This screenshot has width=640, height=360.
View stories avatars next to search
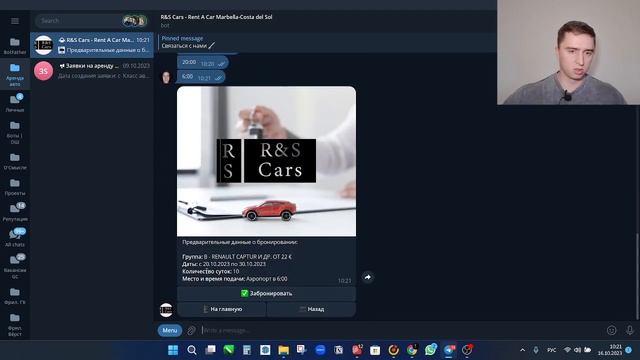click(x=134, y=20)
